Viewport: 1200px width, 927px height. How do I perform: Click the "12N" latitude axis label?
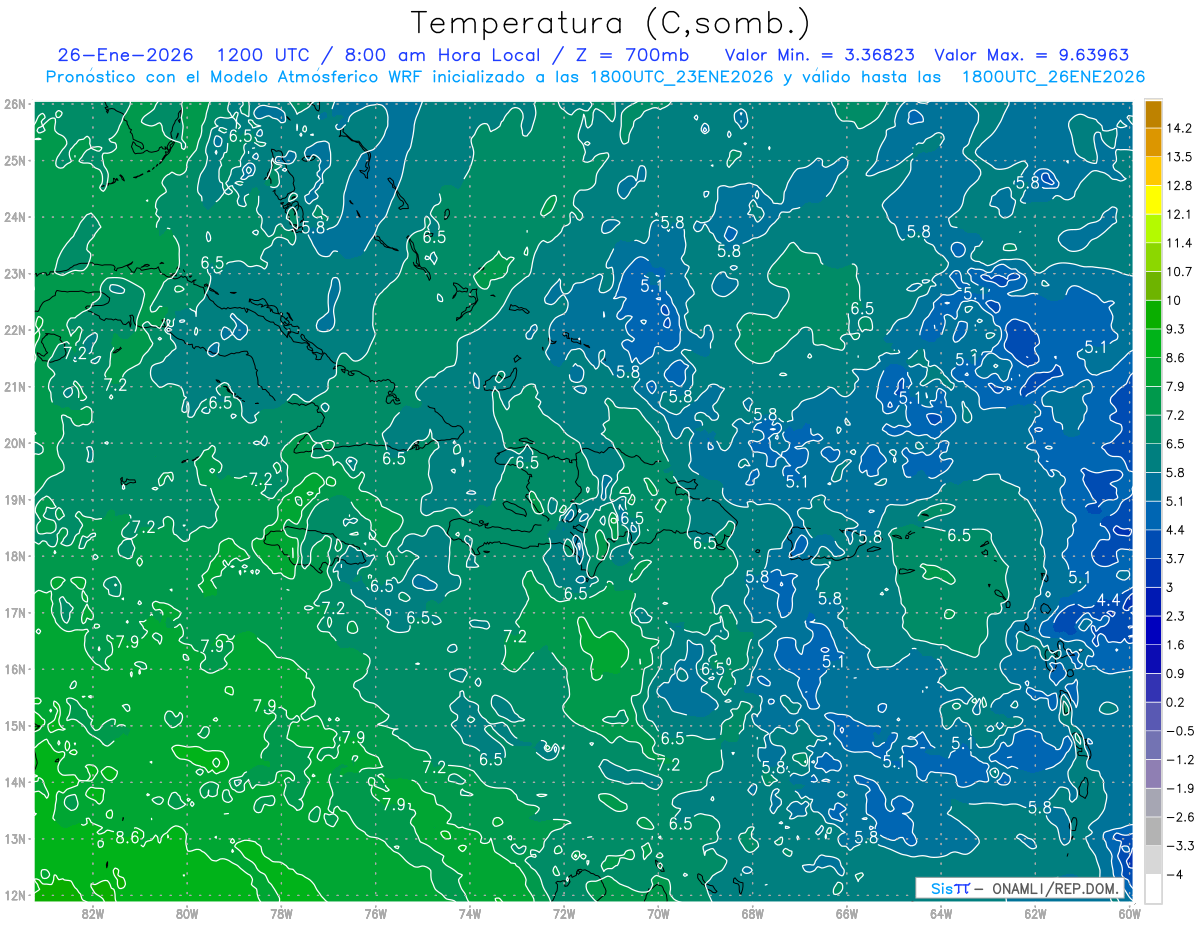point(15,895)
